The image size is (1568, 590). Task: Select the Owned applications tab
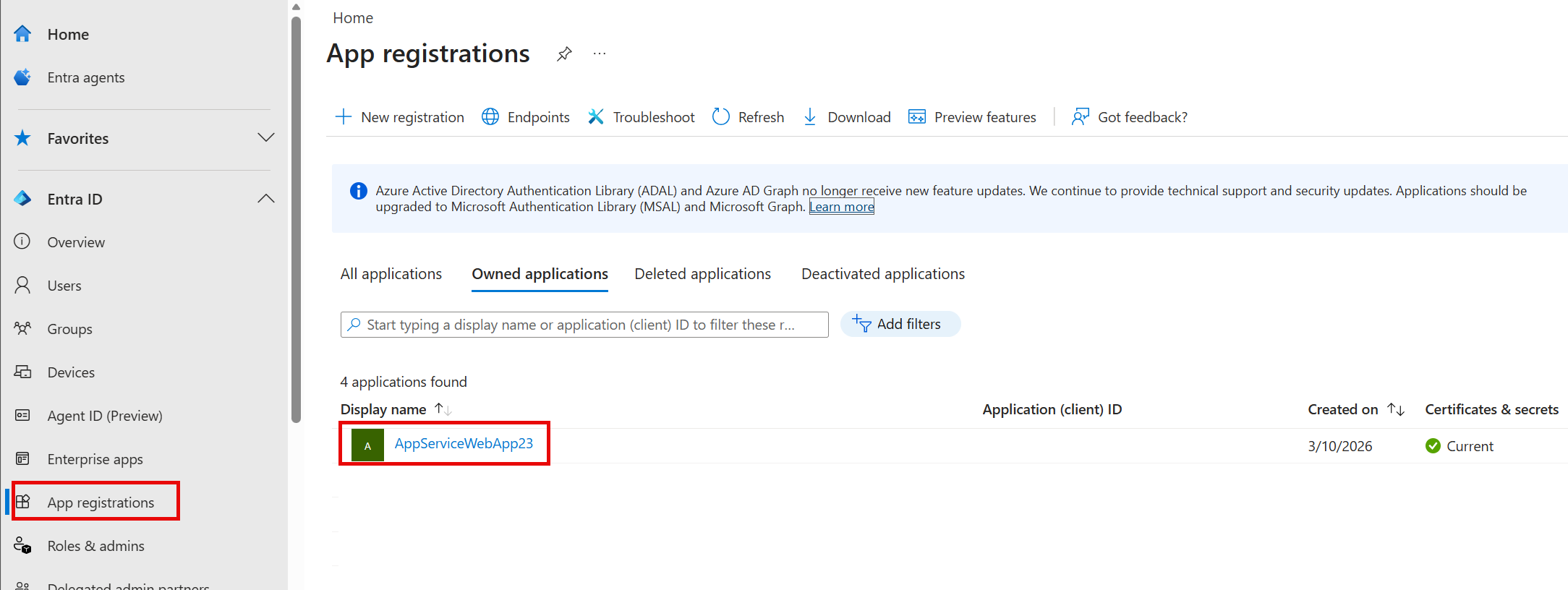540,274
